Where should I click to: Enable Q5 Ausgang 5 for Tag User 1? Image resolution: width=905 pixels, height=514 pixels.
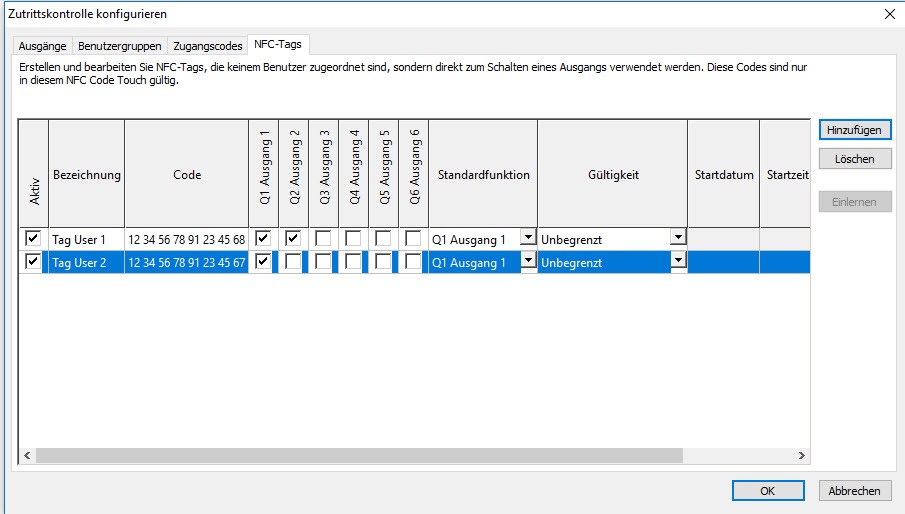[x=383, y=238]
